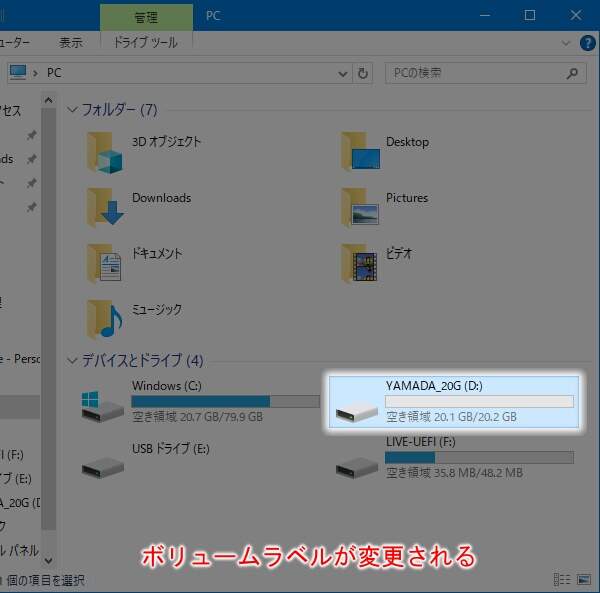Viewport: 600px width, 593px height.
Task: Select the LIVE-UEFI (F:) drive icon
Action: [x=357, y=468]
